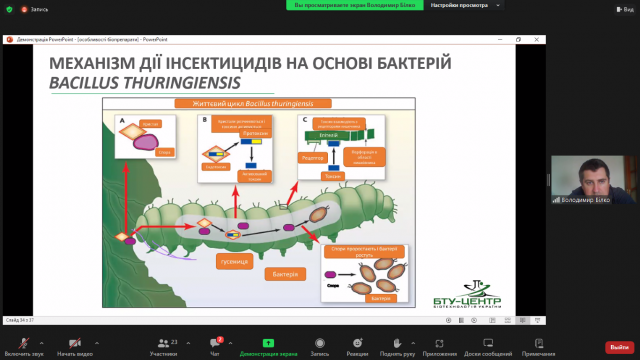Expand participants options arrow
This screenshot has width=640, height=360.
point(188,343)
